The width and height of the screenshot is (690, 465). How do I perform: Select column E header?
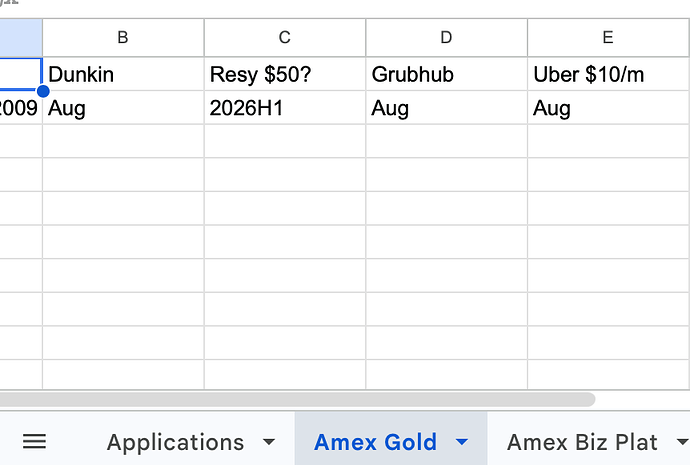pos(608,37)
